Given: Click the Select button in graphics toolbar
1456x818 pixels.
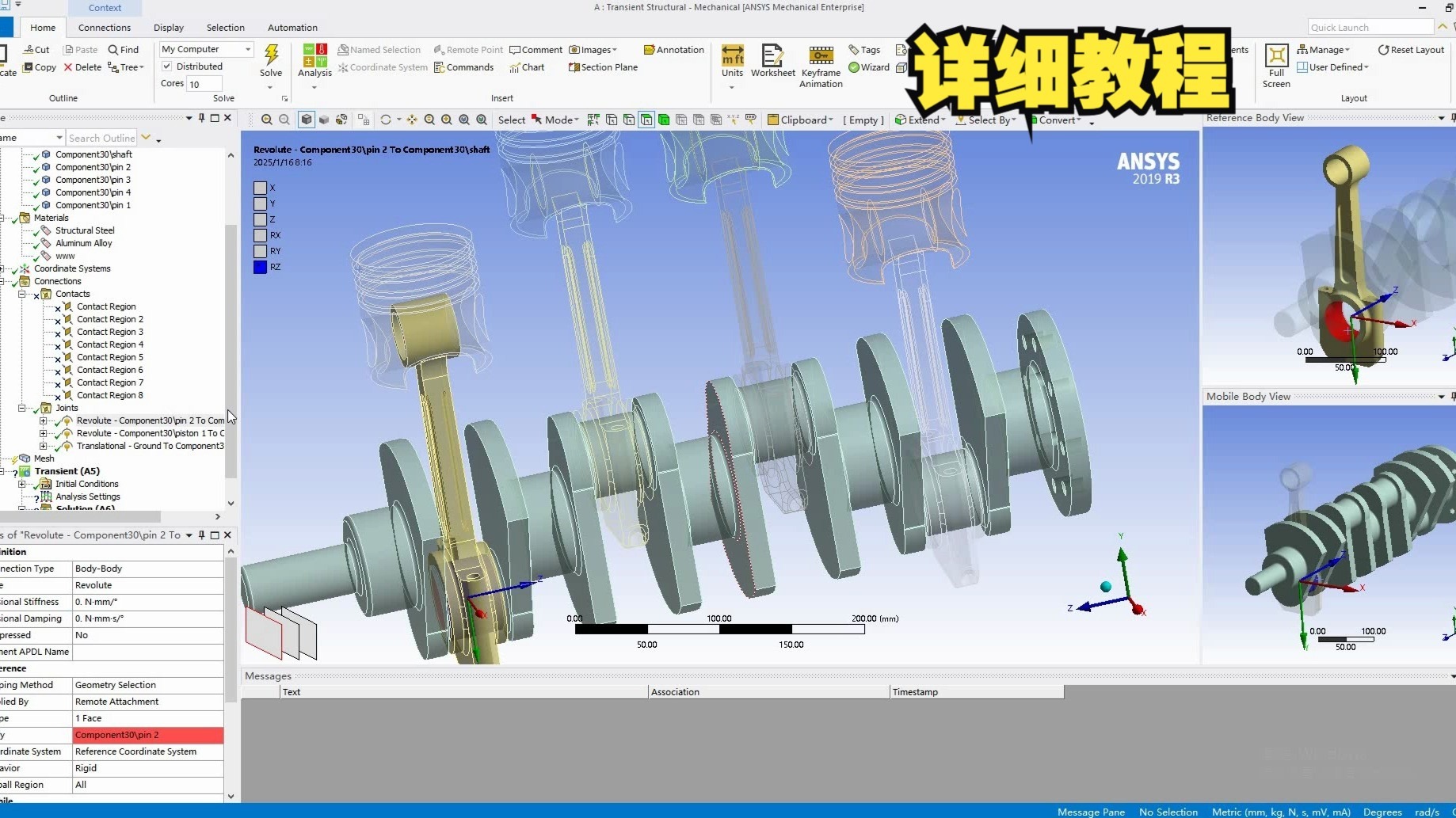Looking at the screenshot, I should [x=512, y=120].
